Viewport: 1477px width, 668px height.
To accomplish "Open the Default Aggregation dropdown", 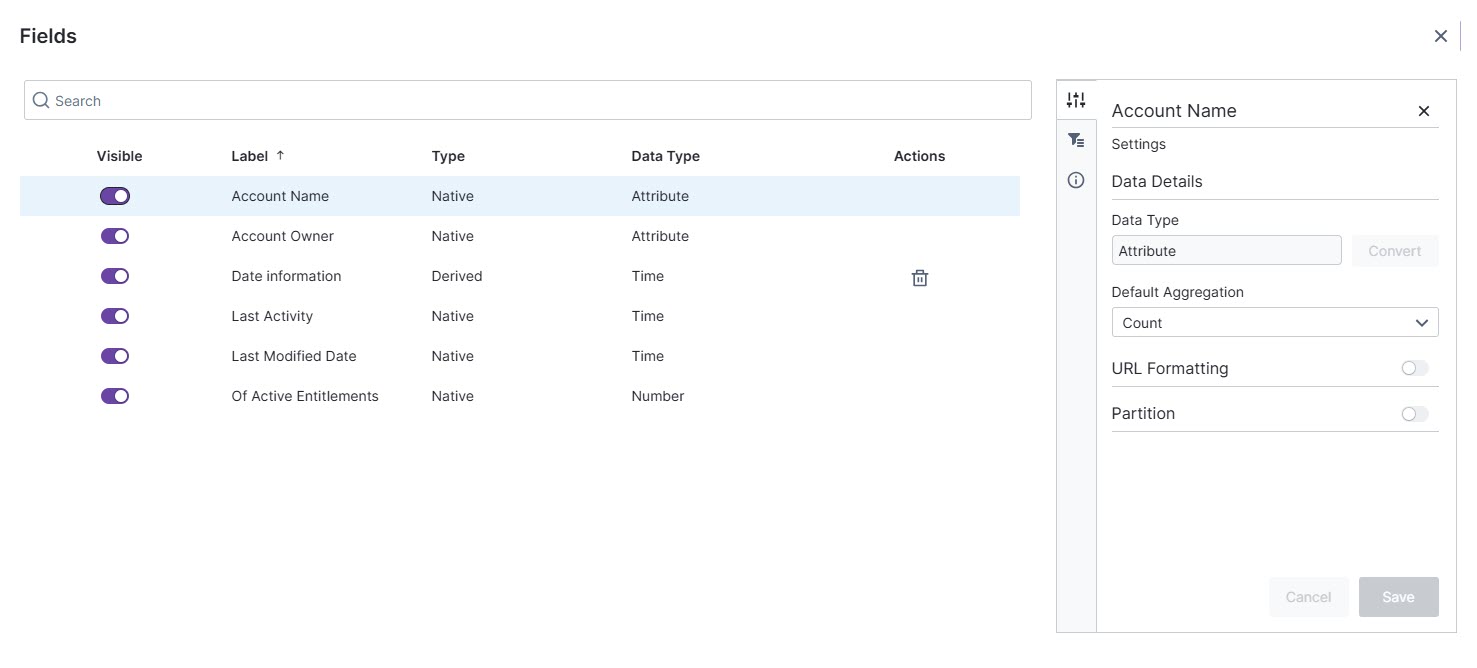I will [x=1274, y=322].
